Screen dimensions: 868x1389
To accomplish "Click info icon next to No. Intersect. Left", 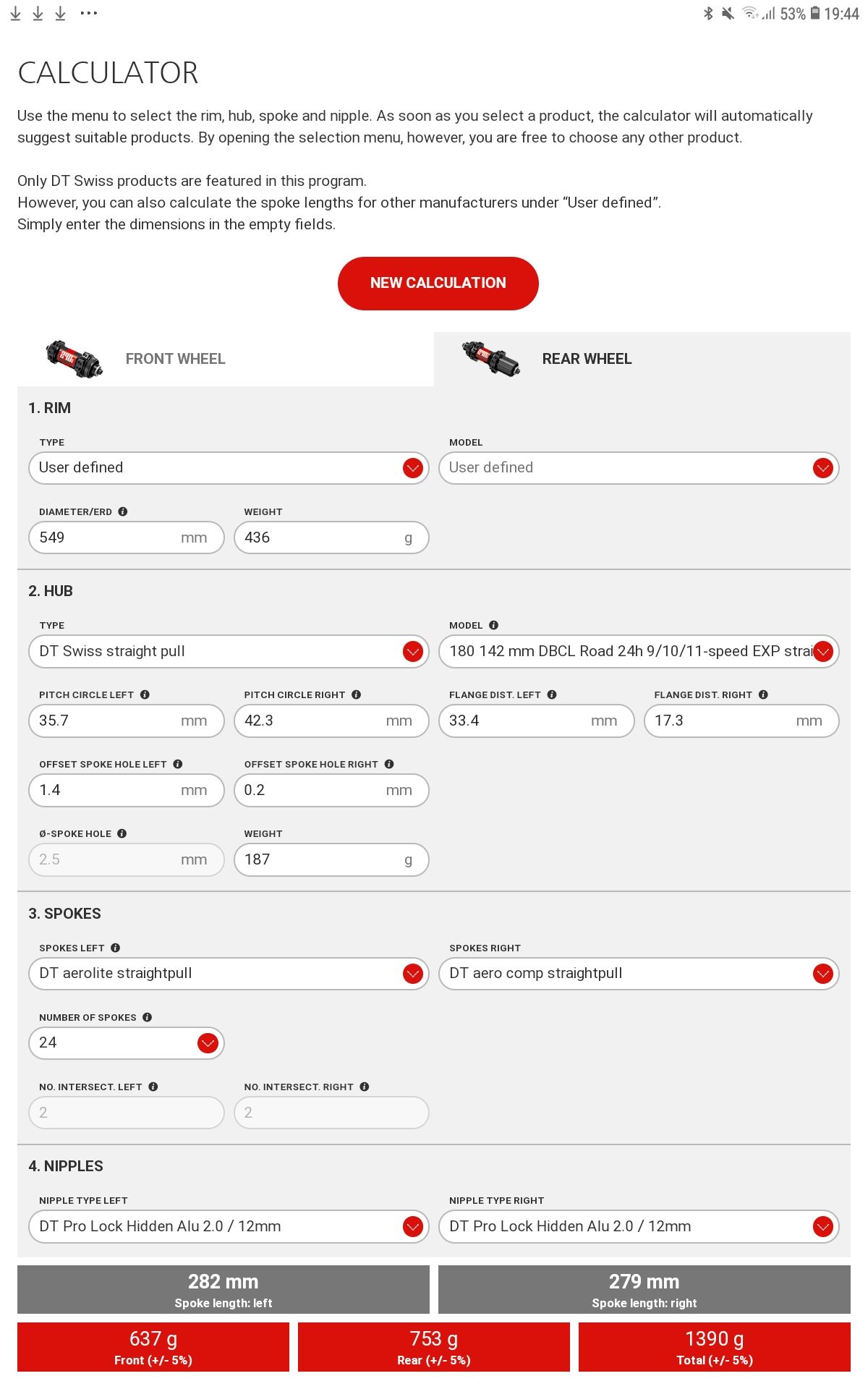I will click(x=153, y=1087).
